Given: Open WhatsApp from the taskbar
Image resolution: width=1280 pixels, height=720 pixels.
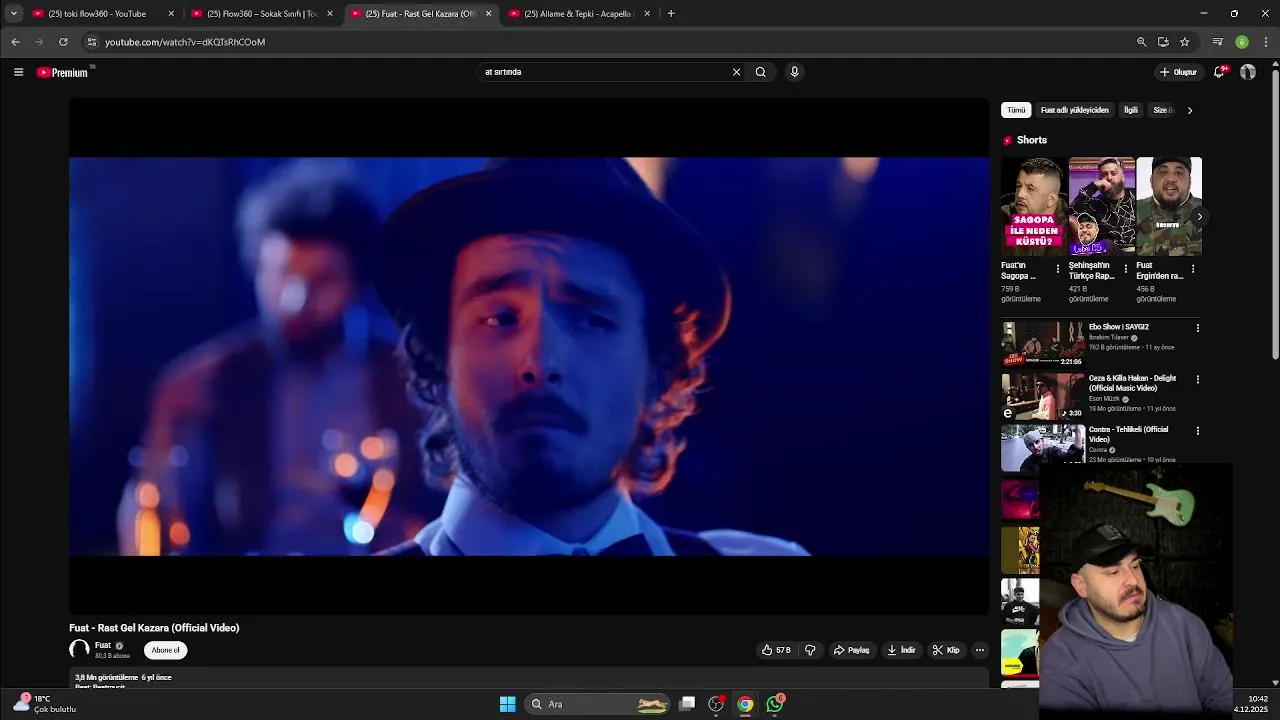Looking at the screenshot, I should pyautogui.click(x=775, y=704).
